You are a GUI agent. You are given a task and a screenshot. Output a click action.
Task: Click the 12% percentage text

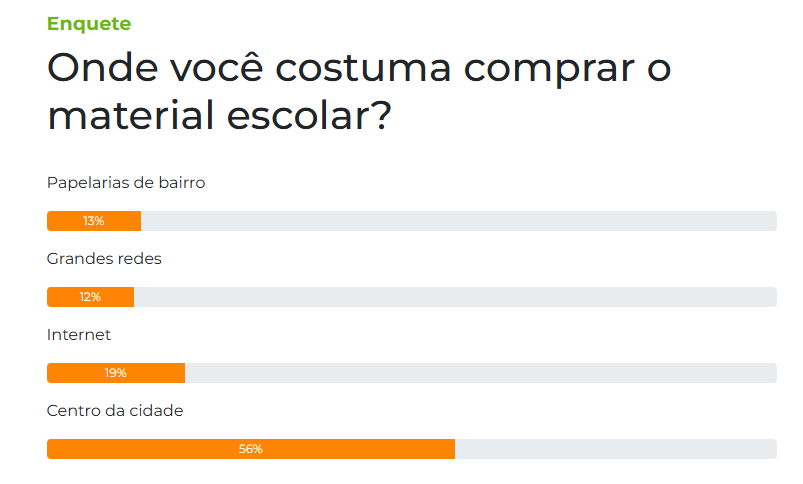[x=91, y=297]
